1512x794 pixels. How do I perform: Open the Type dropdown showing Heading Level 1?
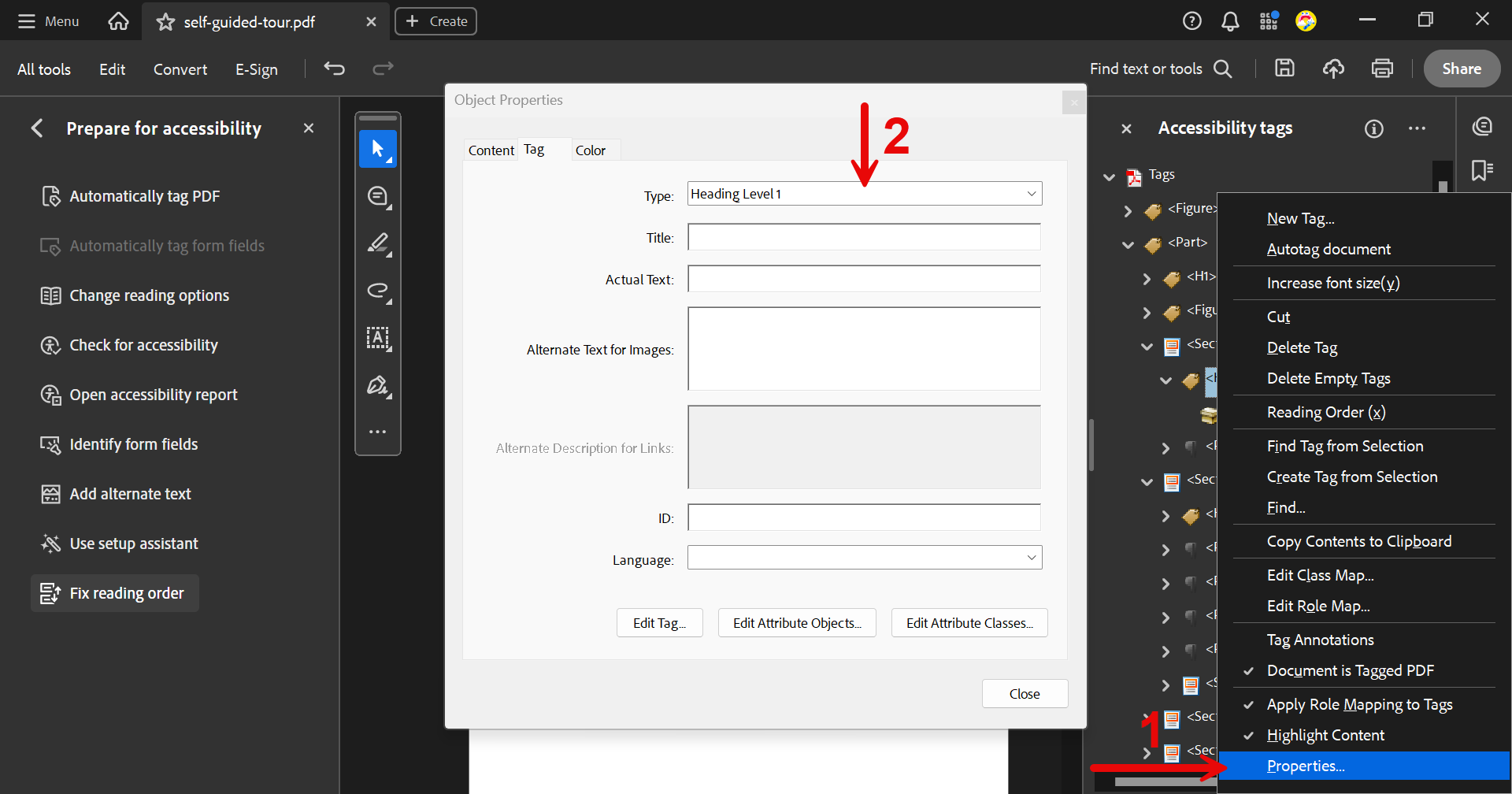[864, 194]
